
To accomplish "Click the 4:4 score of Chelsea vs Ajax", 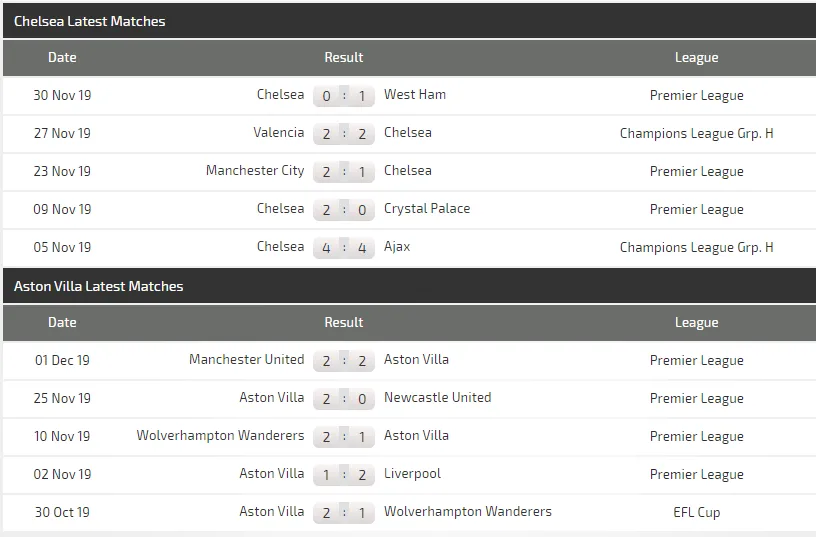I will (x=344, y=247).
